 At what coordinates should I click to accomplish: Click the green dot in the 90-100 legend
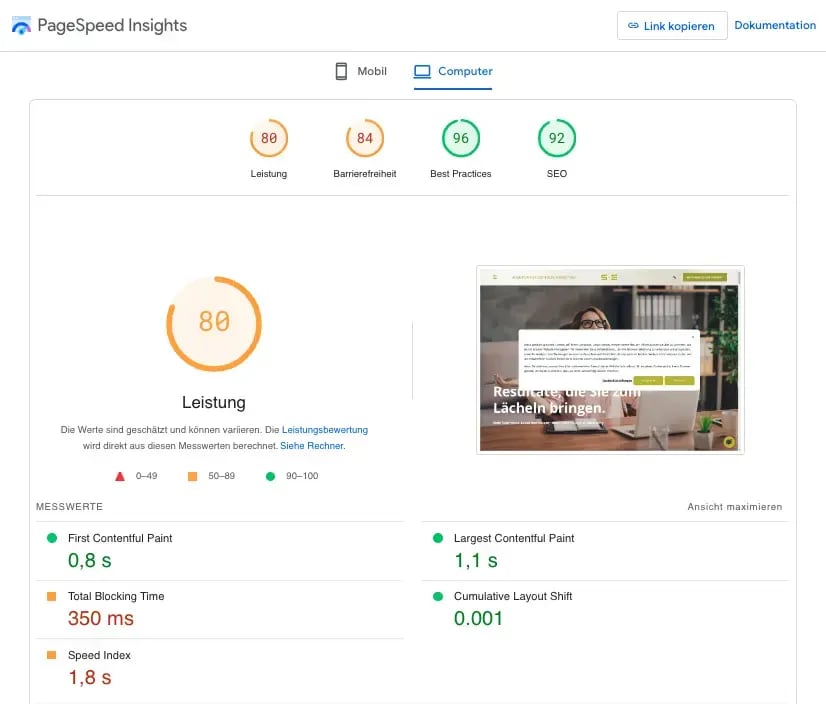click(269, 476)
